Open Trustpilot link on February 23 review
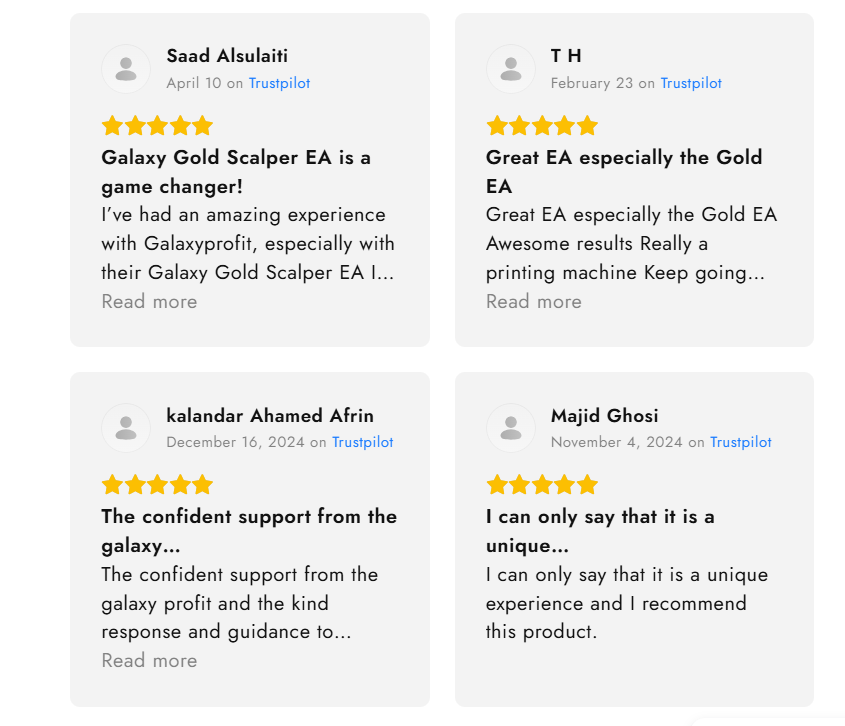 [691, 83]
